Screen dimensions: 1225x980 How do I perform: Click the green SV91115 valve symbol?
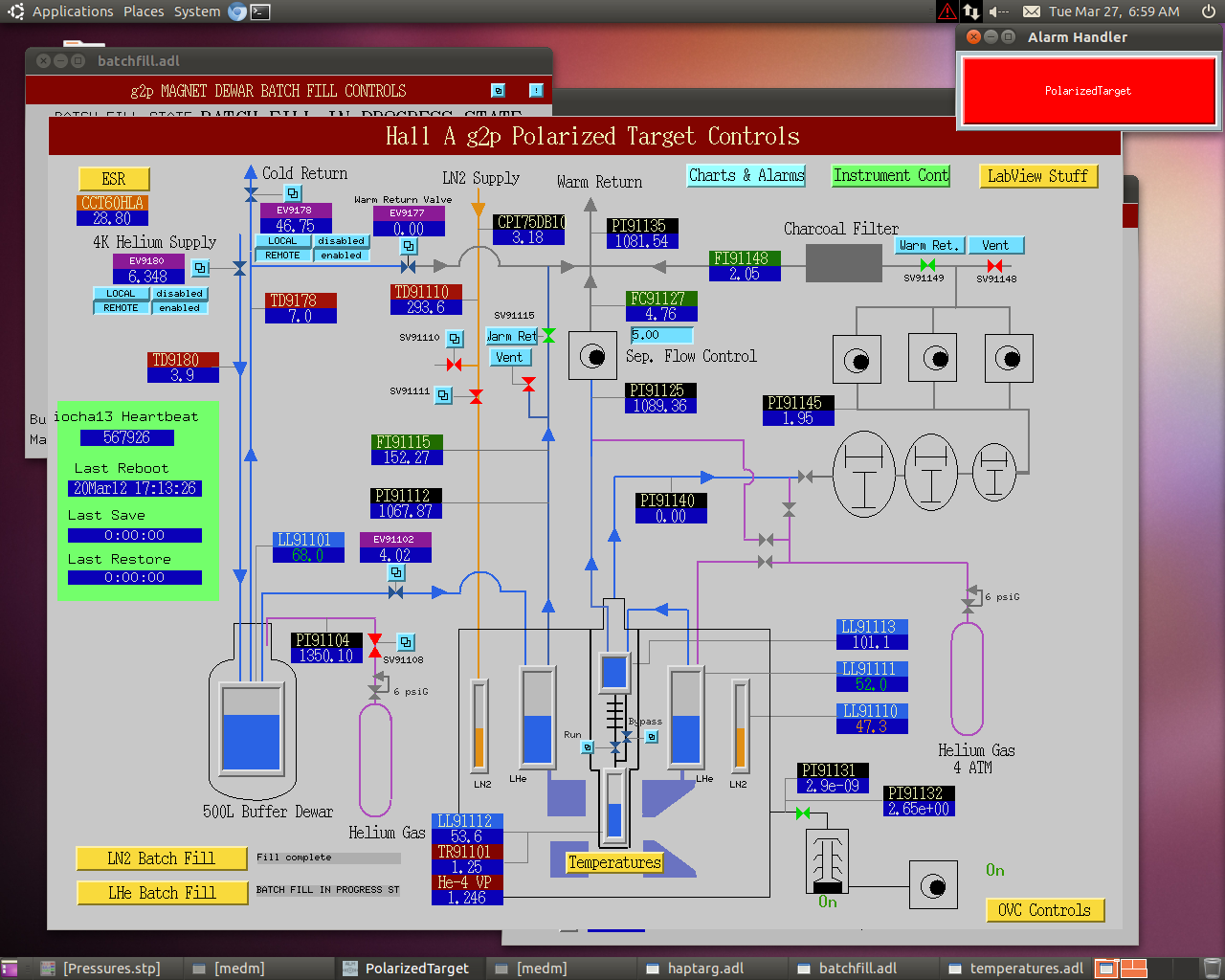pyautogui.click(x=548, y=335)
